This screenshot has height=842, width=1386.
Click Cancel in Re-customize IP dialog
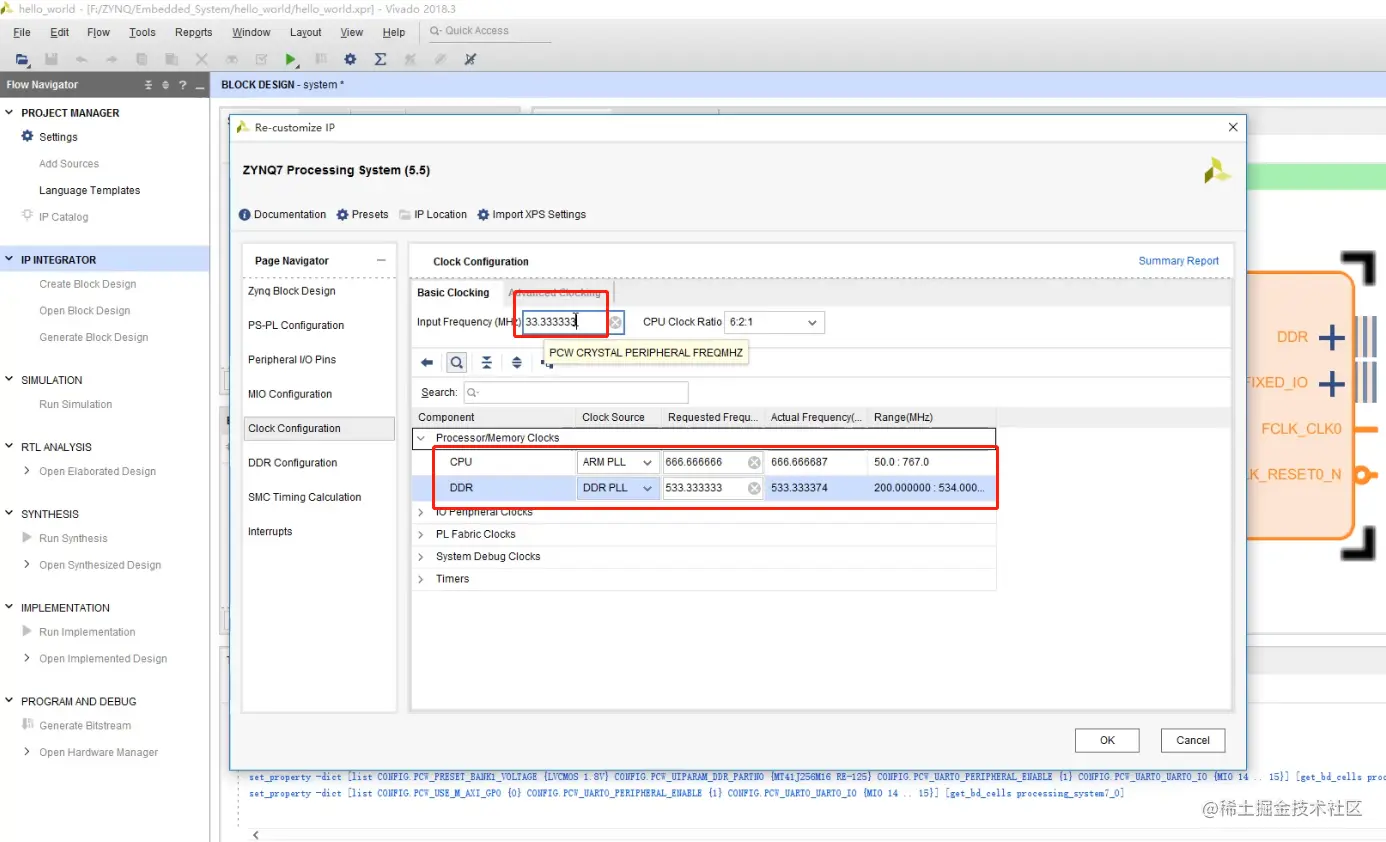(x=1193, y=741)
